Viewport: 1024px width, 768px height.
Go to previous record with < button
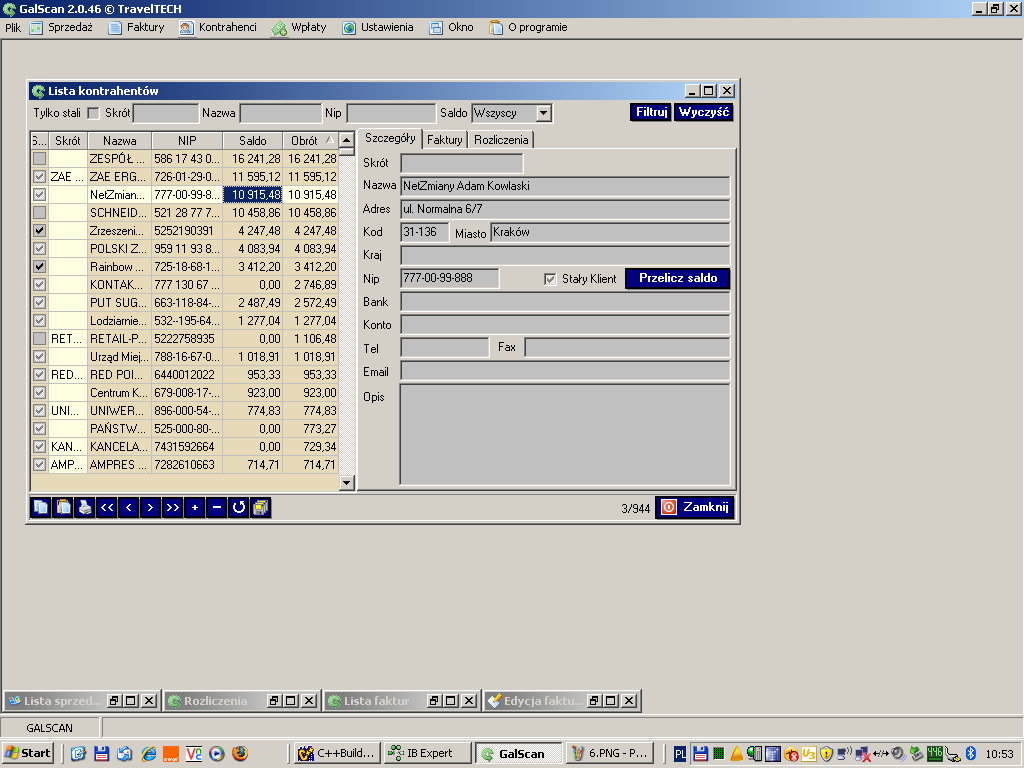[129, 507]
